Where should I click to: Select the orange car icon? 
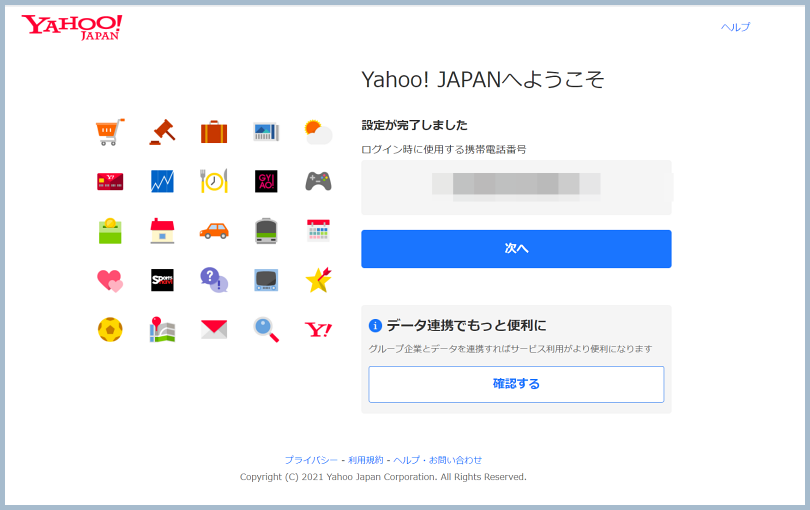tap(214, 231)
